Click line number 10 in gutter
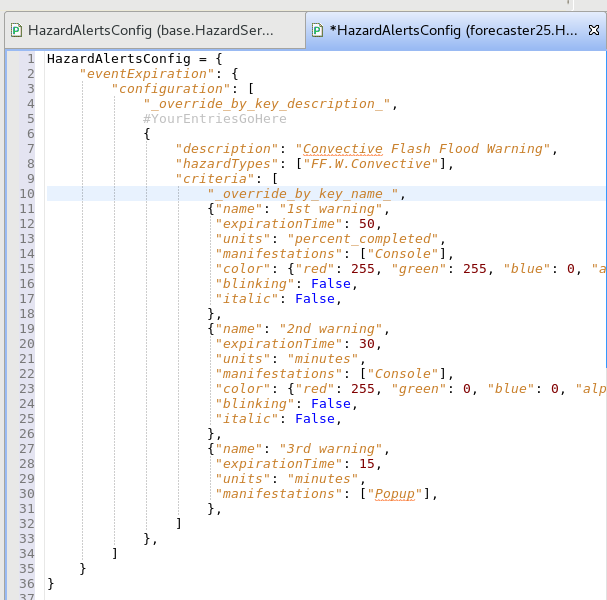This screenshot has width=607, height=600. coord(27,194)
